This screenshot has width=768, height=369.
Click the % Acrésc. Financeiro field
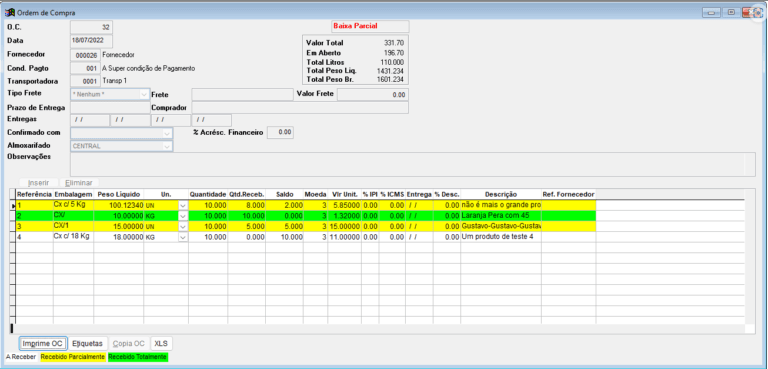pyautogui.click(x=280, y=133)
